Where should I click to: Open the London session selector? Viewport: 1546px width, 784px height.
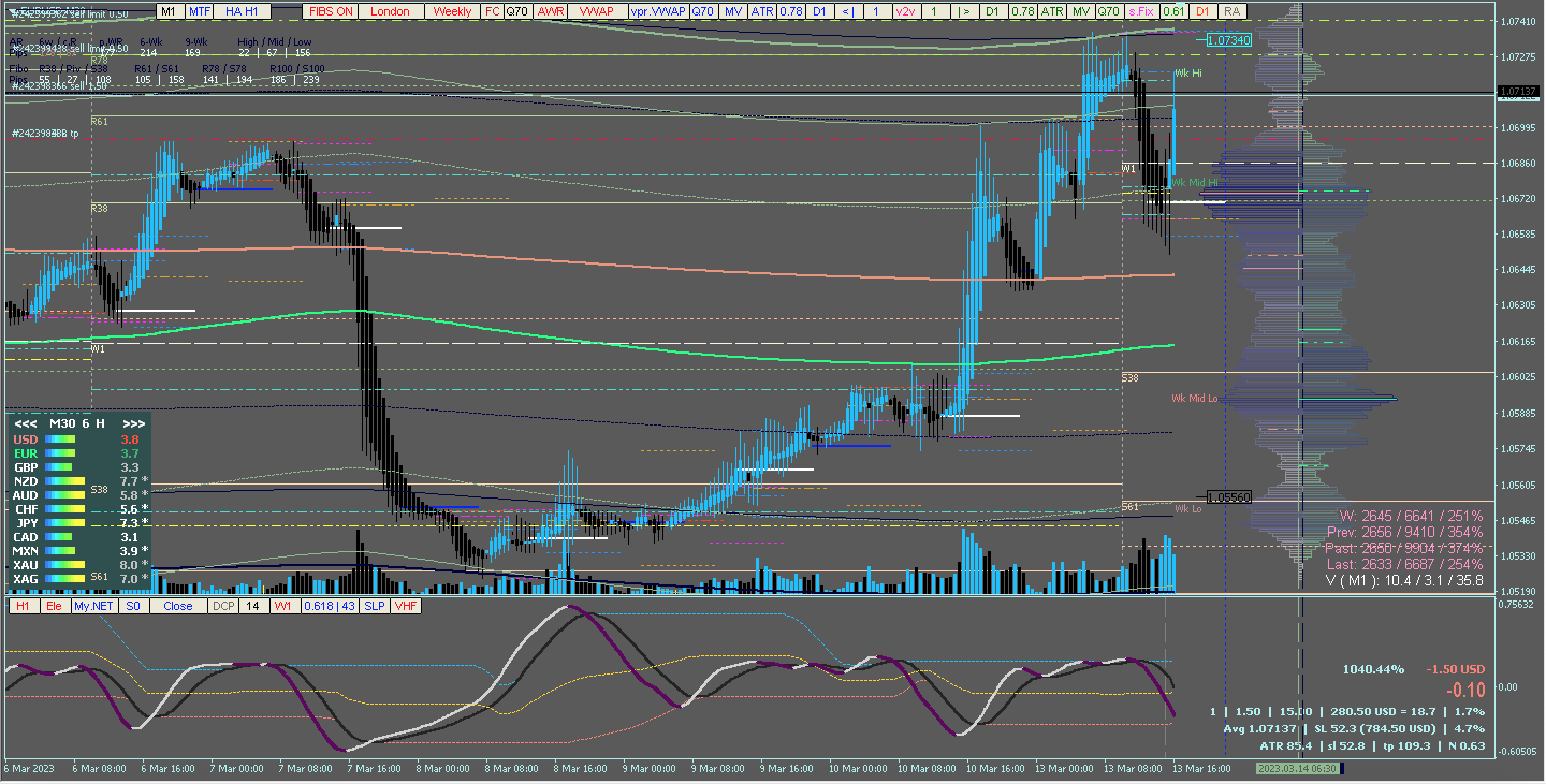(390, 11)
